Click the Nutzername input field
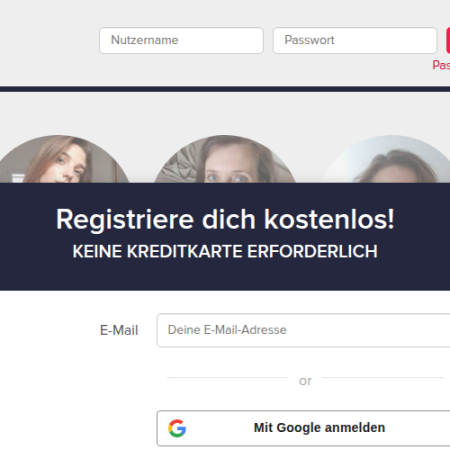 (181, 40)
